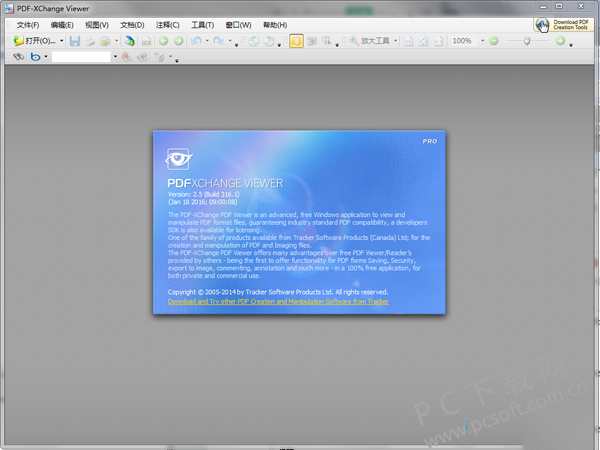Expand the search options dropdown arrow
The width and height of the screenshot is (600, 450).
pyautogui.click(x=171, y=57)
